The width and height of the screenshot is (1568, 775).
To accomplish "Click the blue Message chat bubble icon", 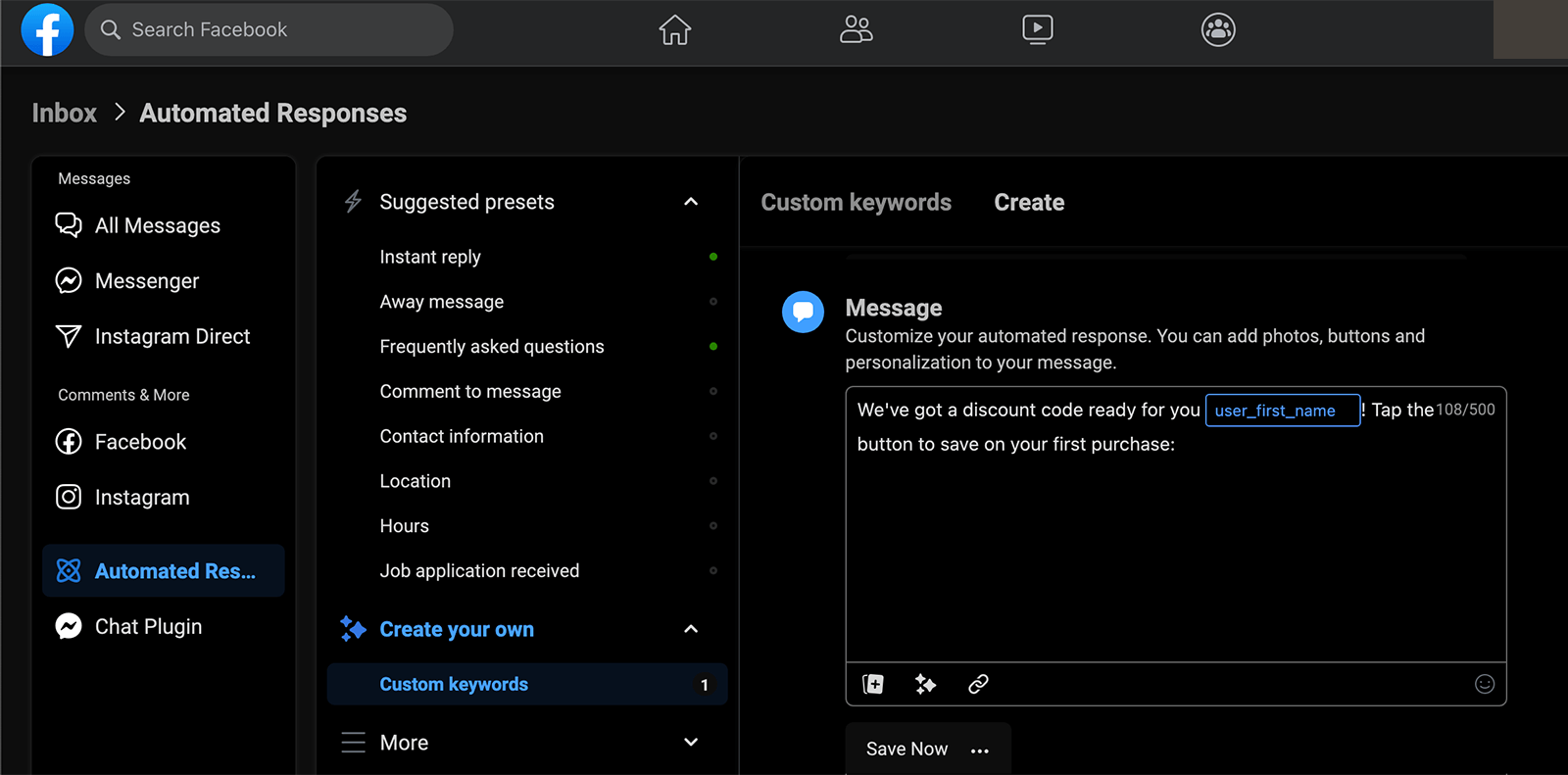I will point(803,312).
